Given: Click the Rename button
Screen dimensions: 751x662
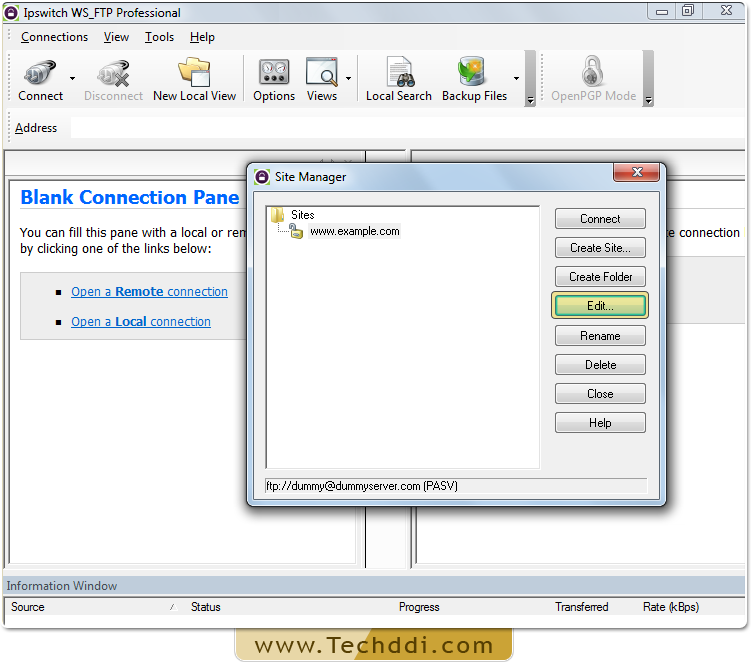Looking at the screenshot, I should coord(600,336).
